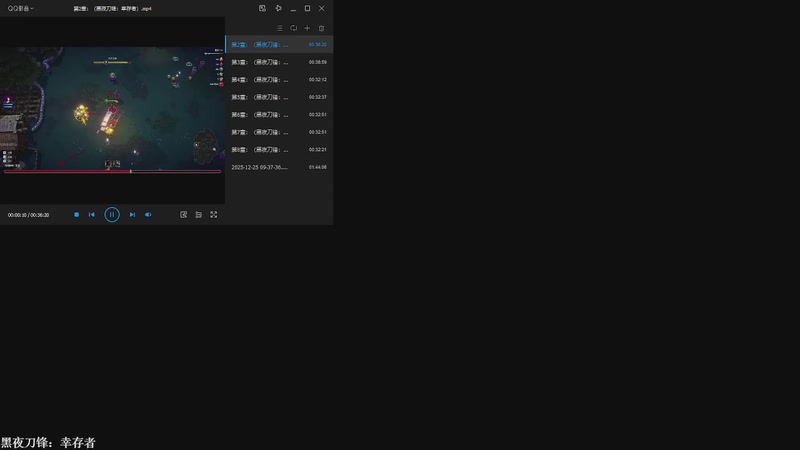Screen dimensions: 800x450
Task: Open the QQ影音 main menu dropdown
Action: click(20, 9)
